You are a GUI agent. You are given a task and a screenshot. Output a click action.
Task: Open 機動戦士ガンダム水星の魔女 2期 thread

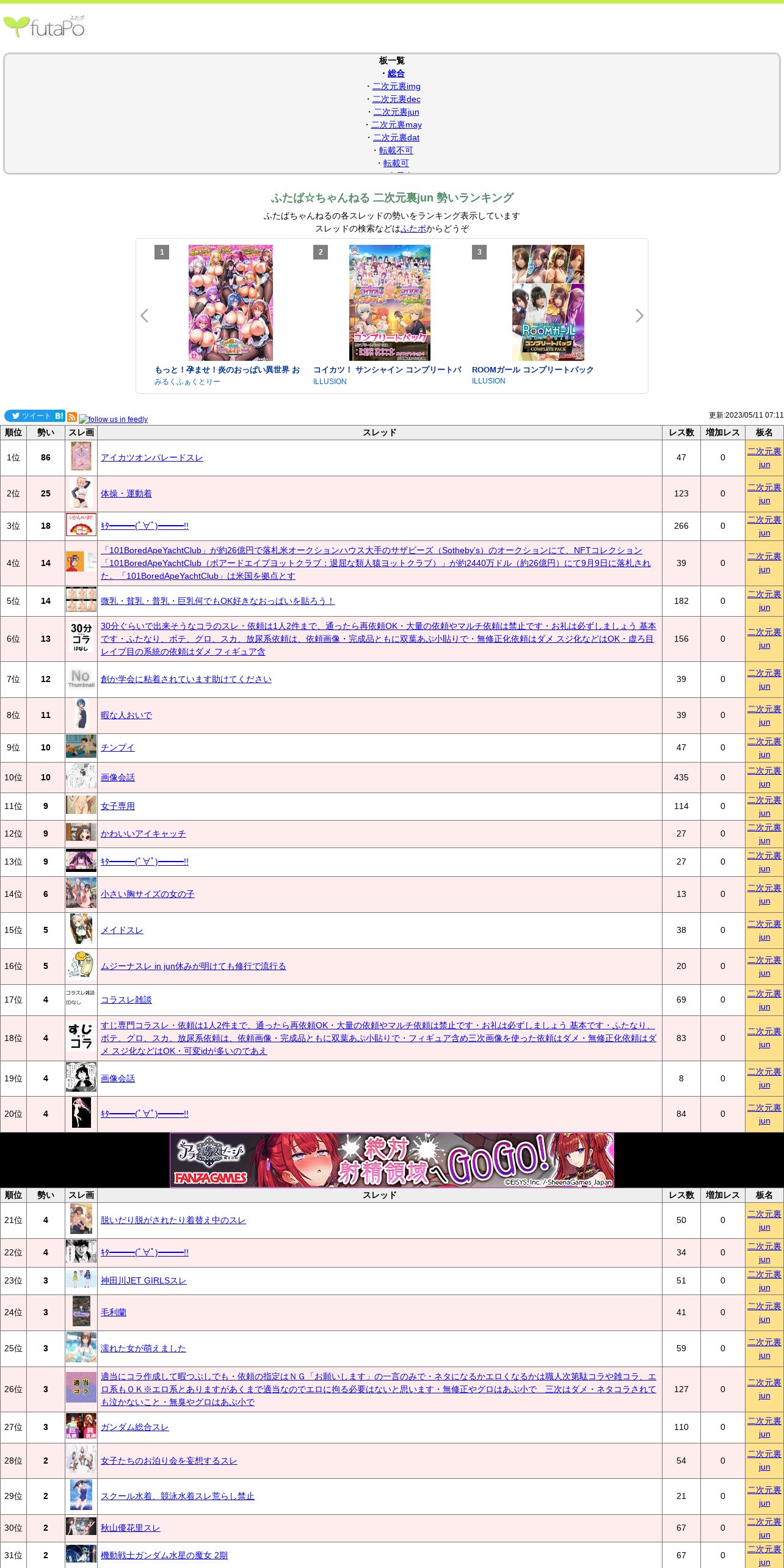coord(164,1556)
